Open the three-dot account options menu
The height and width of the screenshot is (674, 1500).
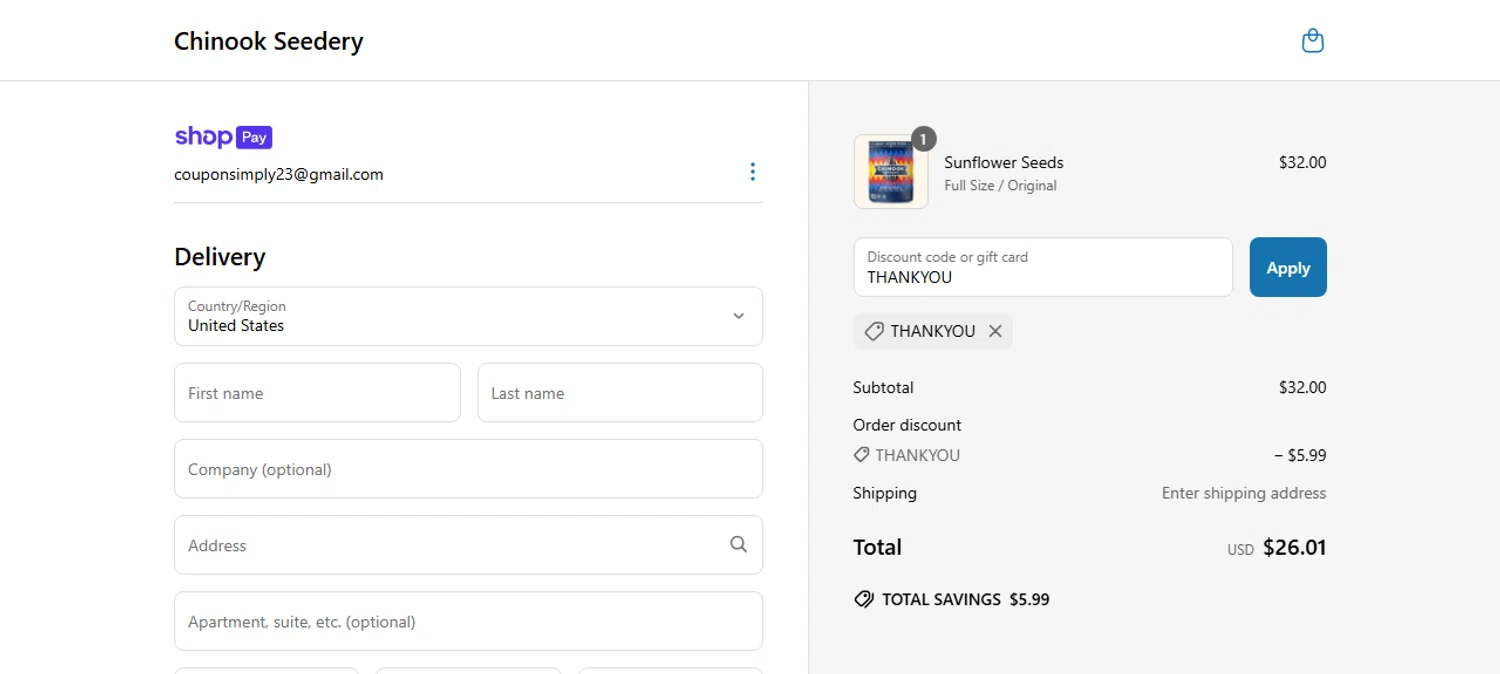pos(752,172)
